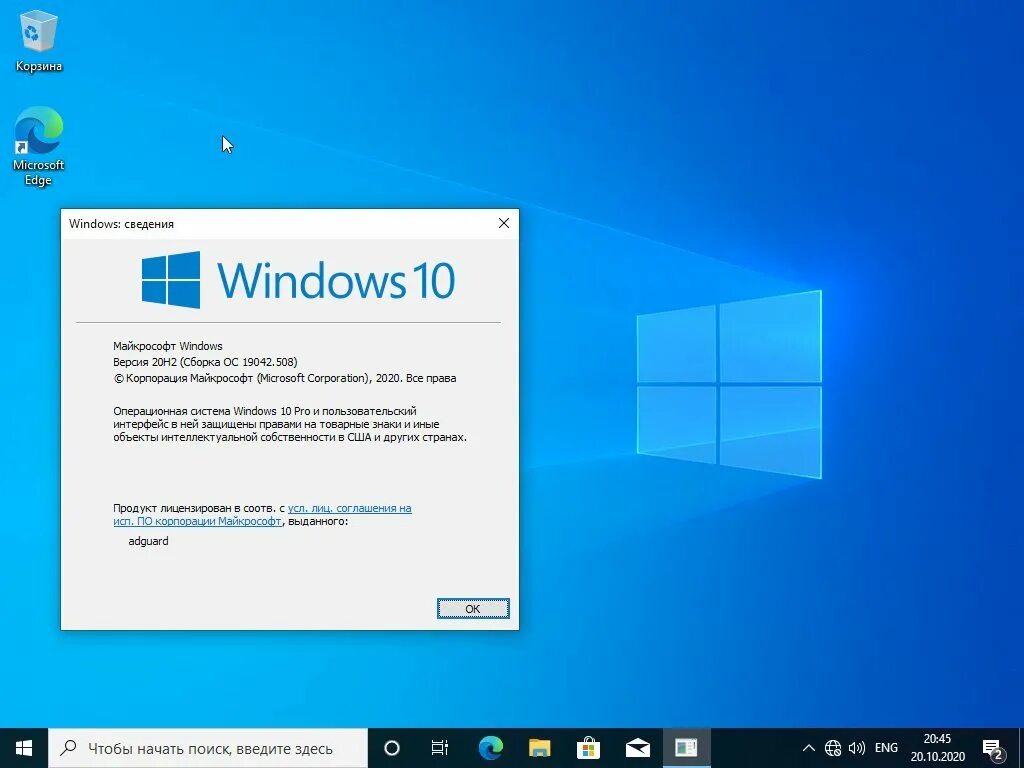The image size is (1024, 768).
Task: Open the Action Center notifications icon
Action: tap(993, 749)
